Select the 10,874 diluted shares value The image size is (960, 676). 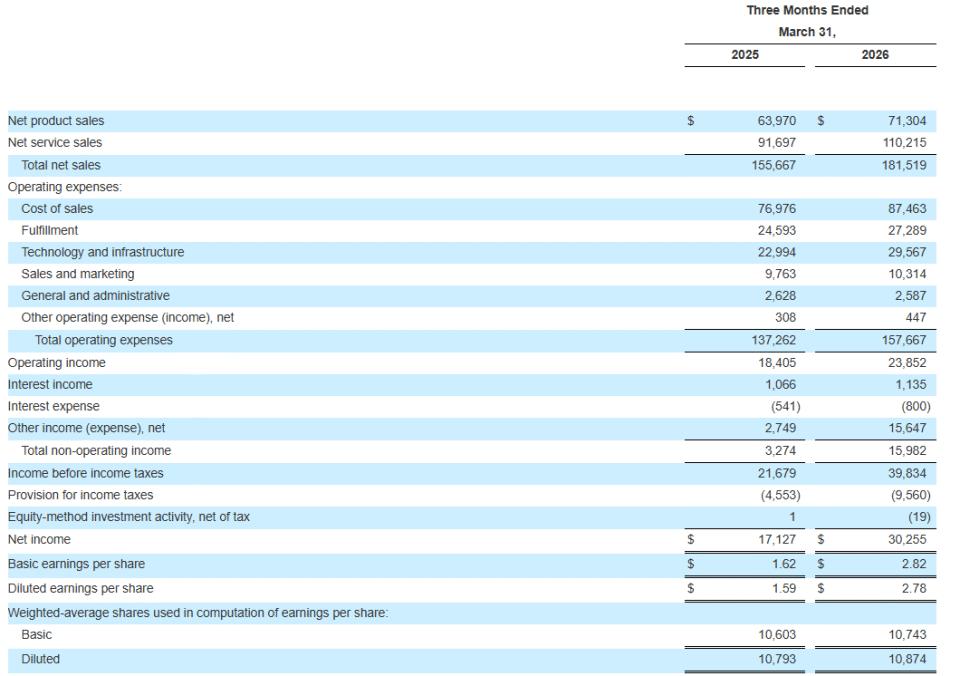pos(907,659)
